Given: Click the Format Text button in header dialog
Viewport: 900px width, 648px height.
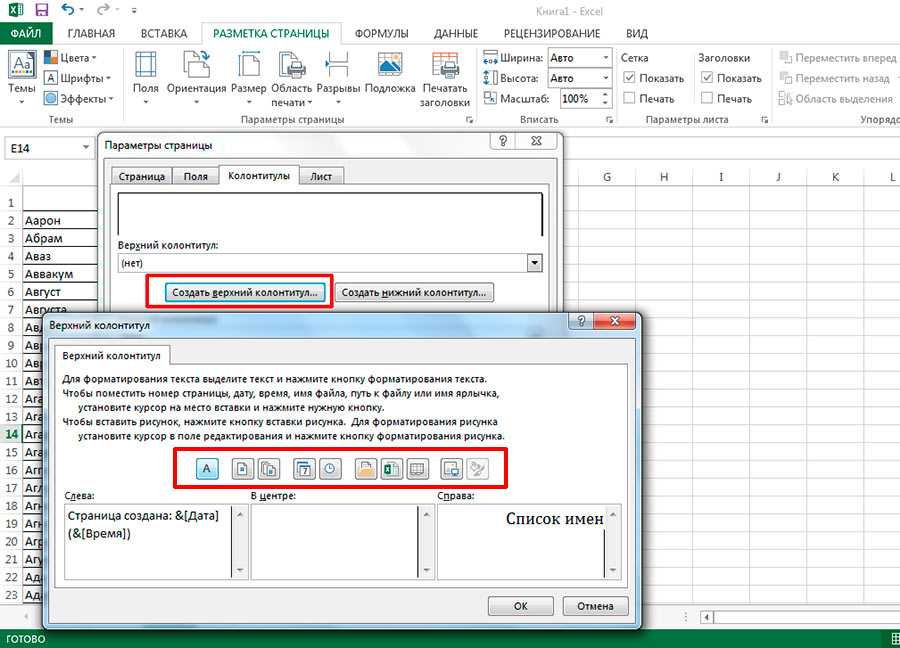Looking at the screenshot, I should point(207,468).
